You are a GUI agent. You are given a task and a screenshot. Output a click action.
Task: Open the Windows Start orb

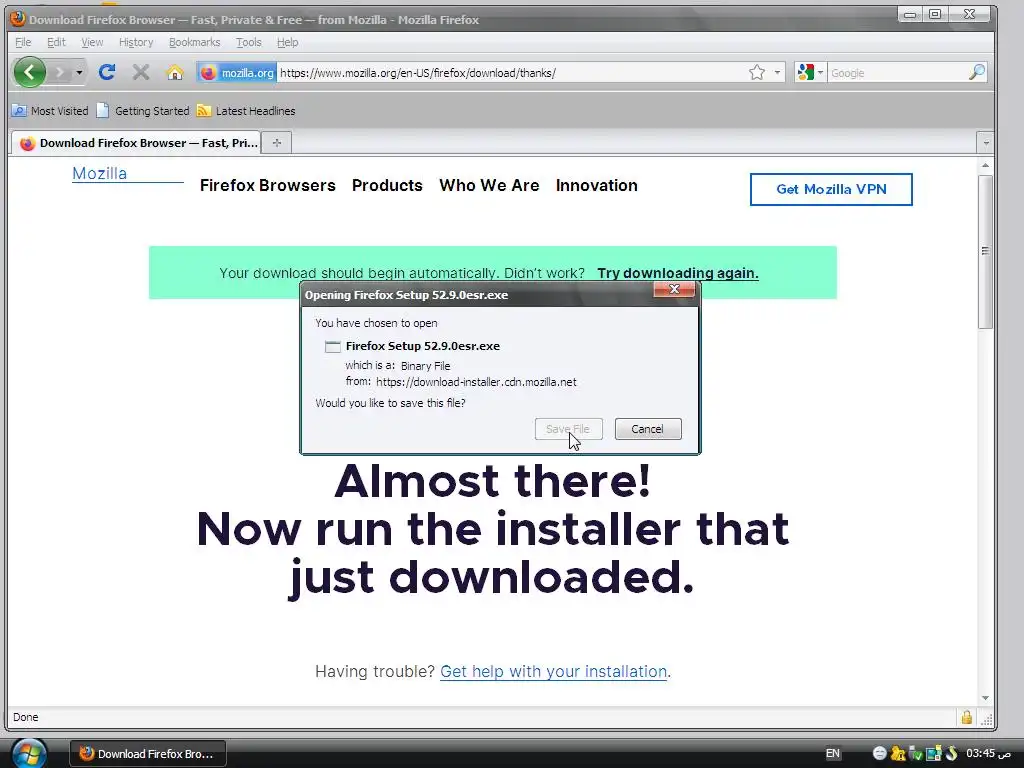pos(29,754)
